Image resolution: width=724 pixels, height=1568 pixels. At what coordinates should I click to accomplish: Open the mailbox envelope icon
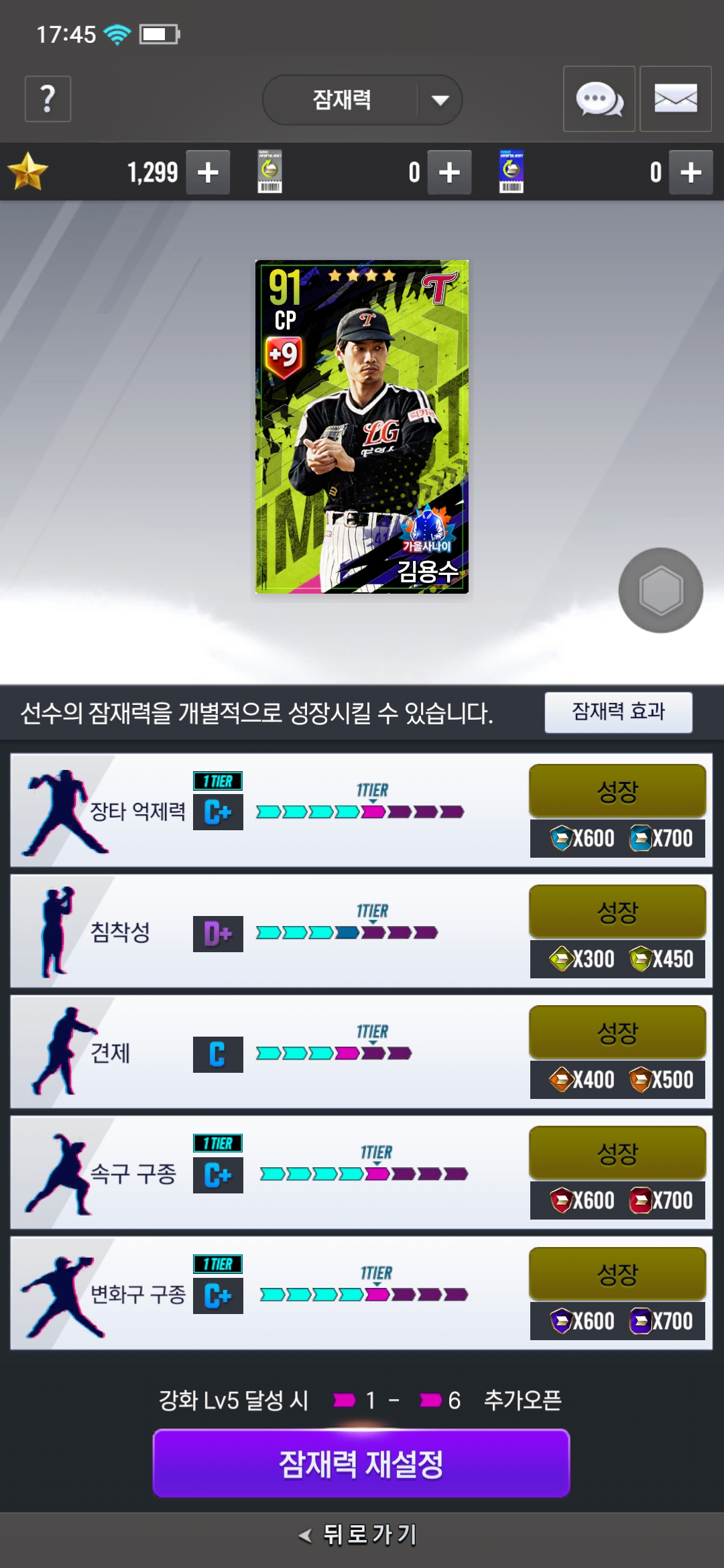[x=676, y=99]
